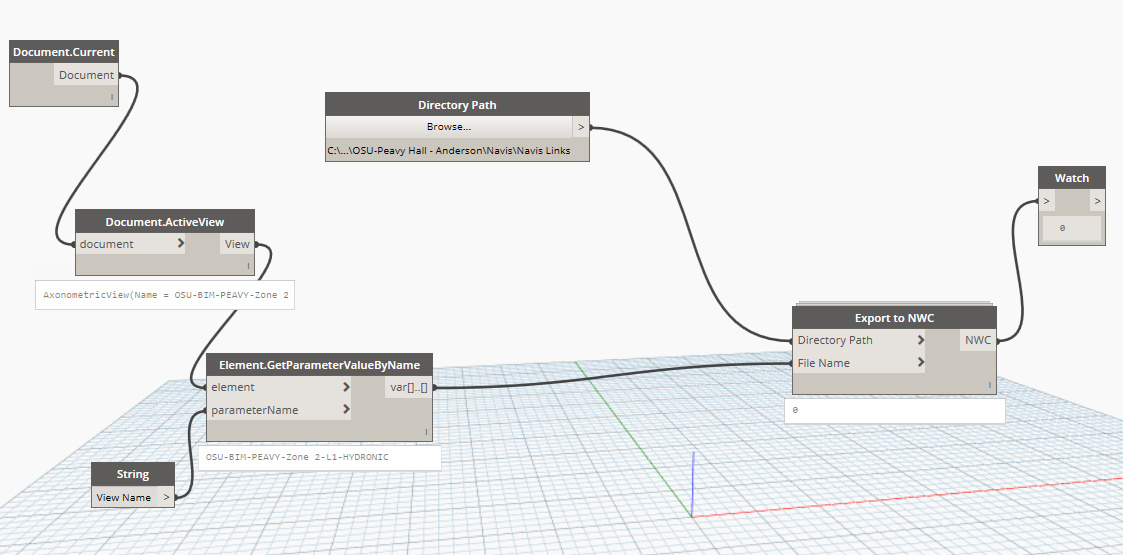Image resolution: width=1123 pixels, height=555 pixels.
Task: Edit the View Name string input field
Action: (x=124, y=497)
